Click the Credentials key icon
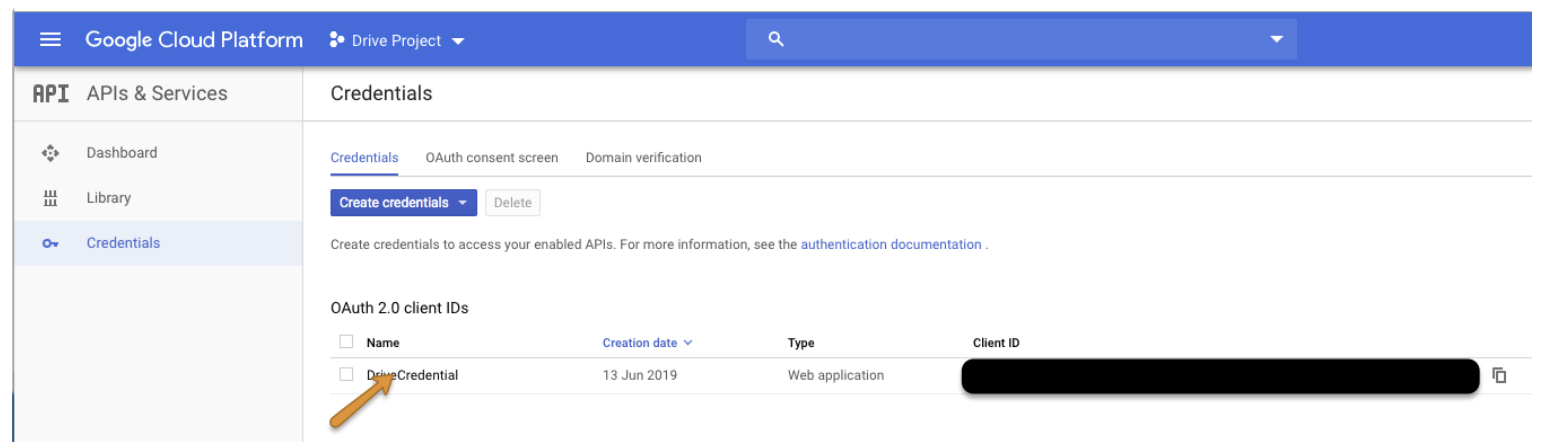1548x442 pixels. [x=50, y=244]
